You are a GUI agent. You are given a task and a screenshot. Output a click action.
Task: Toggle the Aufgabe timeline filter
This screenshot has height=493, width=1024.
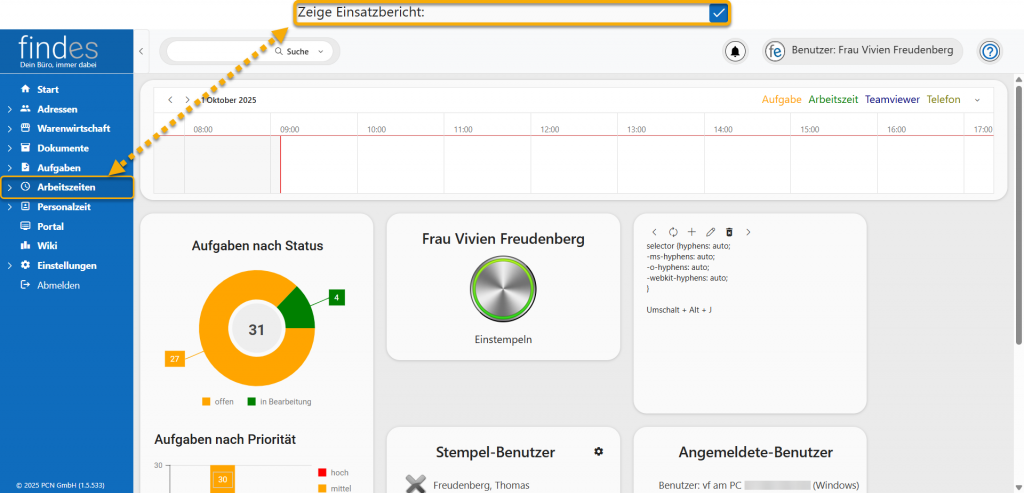tap(781, 100)
